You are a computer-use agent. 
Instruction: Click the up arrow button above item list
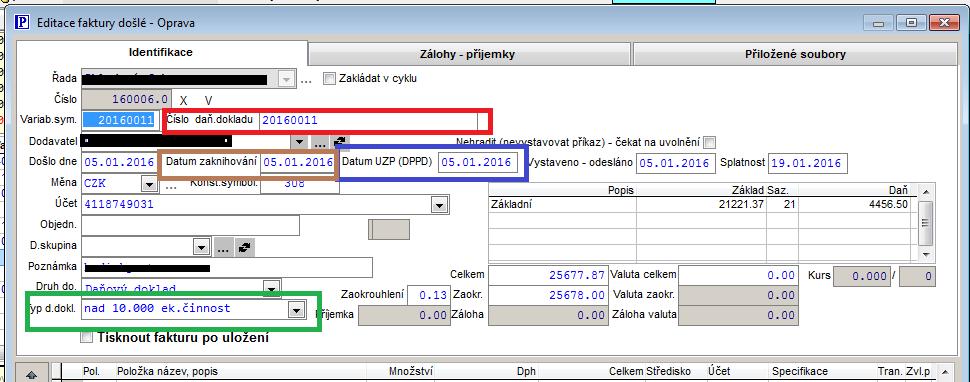tap(32, 373)
